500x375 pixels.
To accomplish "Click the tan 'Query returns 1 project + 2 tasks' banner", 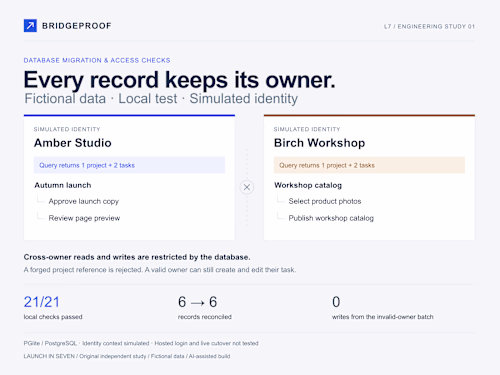I will [369, 165].
